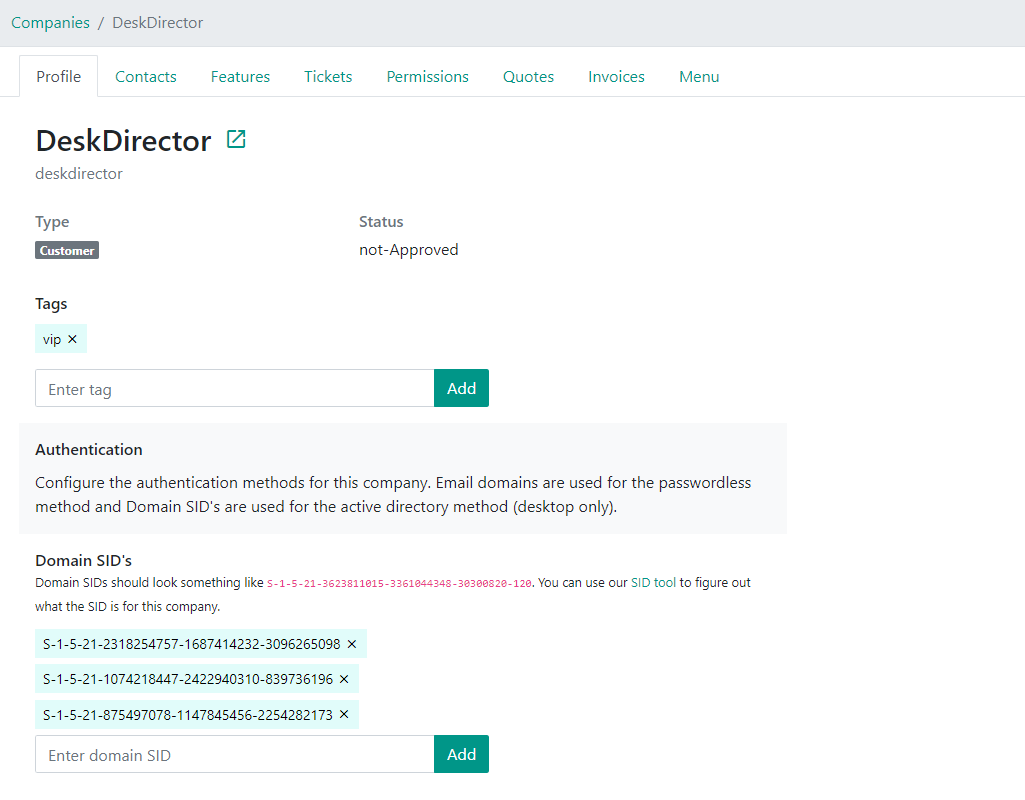The image size is (1025, 800).
Task: Remove SID ending in 3096265098
Action: tap(352, 644)
